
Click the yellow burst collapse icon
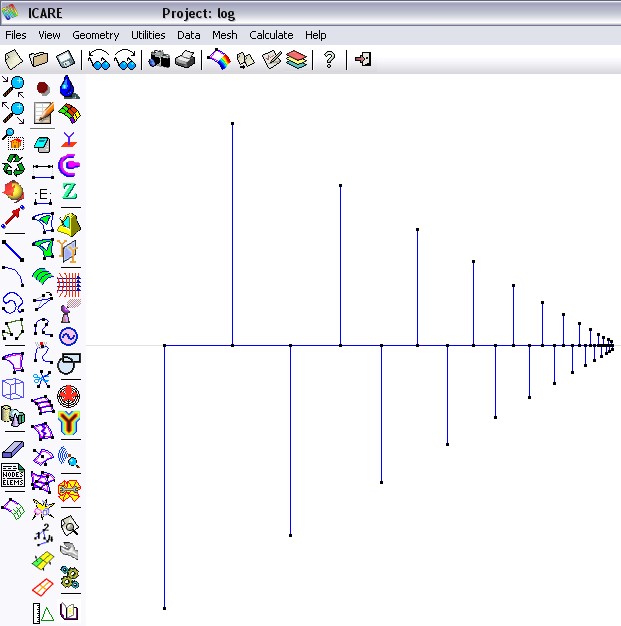(43, 509)
